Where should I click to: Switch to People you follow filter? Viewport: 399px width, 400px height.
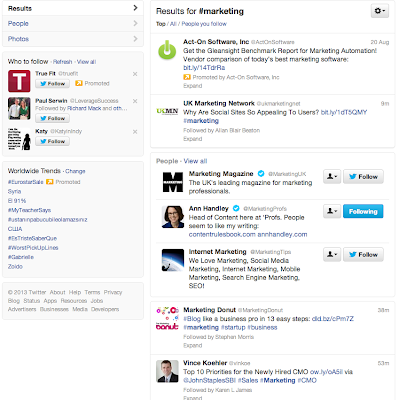point(204,24)
